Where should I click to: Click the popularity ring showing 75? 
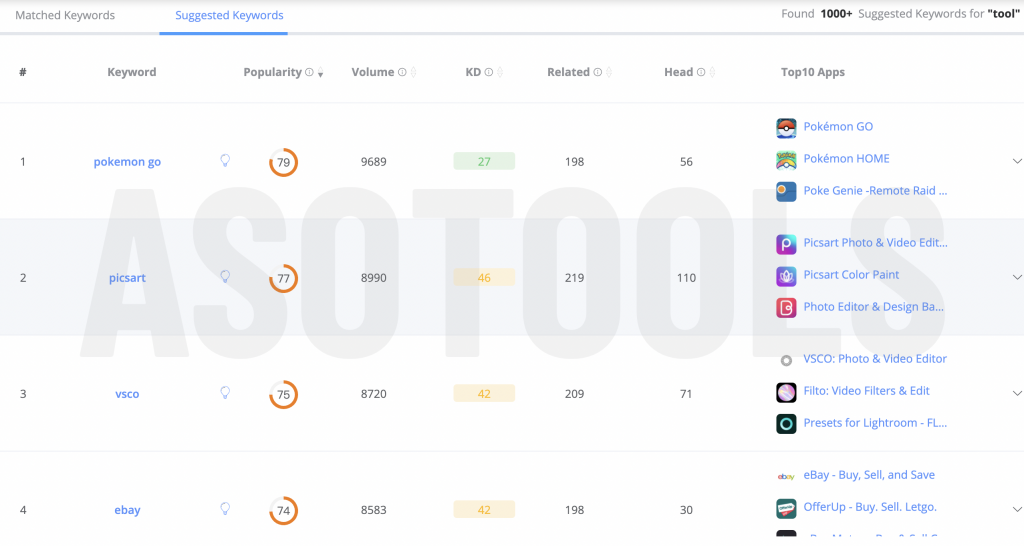pyautogui.click(x=283, y=394)
